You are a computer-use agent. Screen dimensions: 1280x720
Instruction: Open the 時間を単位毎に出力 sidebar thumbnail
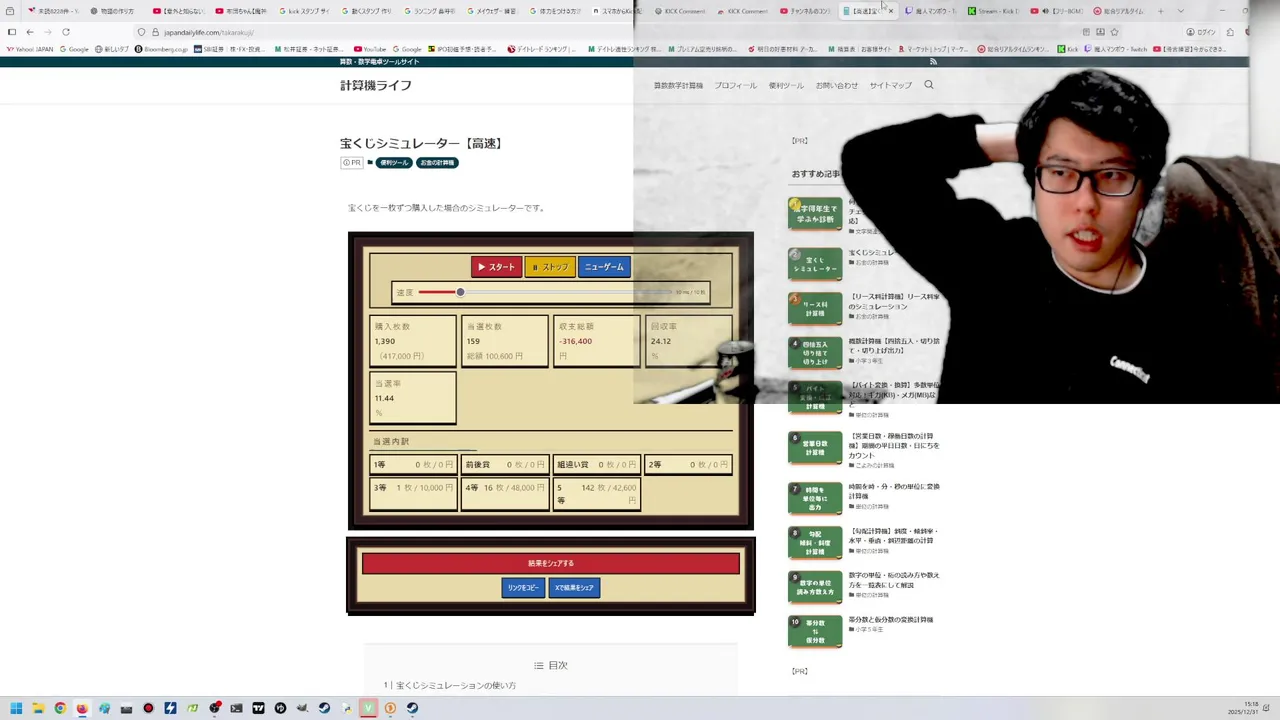pyautogui.click(x=815, y=498)
